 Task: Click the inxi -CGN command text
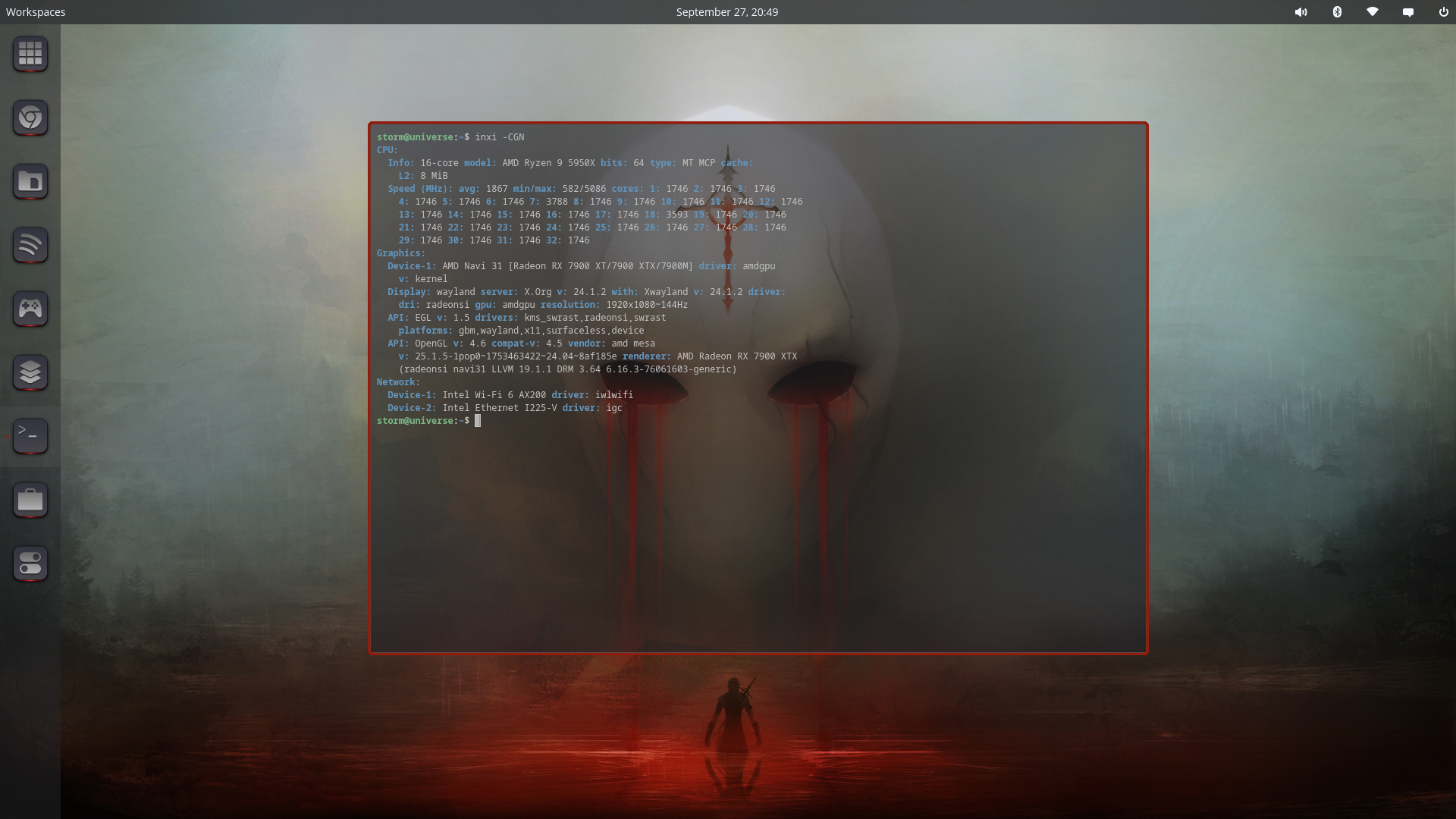tap(499, 137)
